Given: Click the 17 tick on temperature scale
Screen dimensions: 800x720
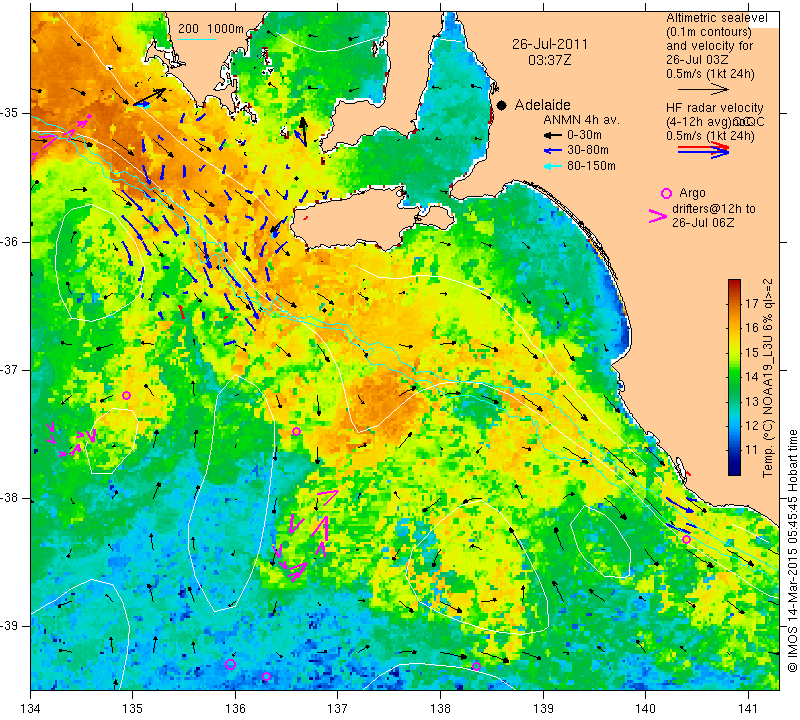Looking at the screenshot, I should 752,304.
